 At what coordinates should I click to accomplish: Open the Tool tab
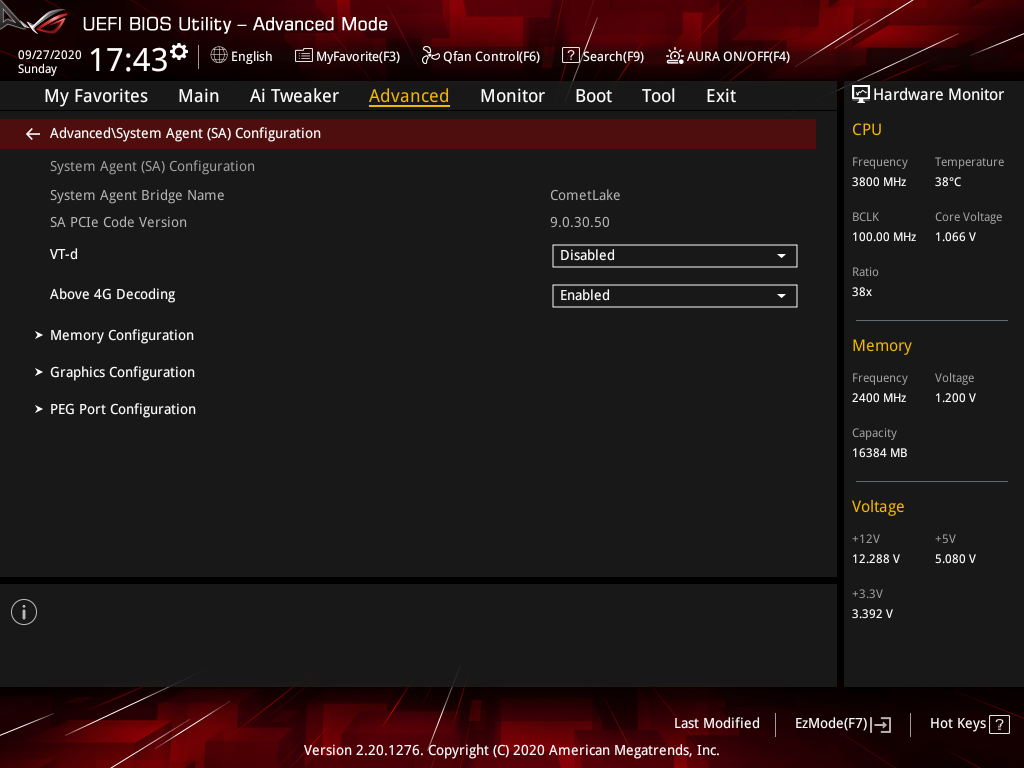pyautogui.click(x=658, y=96)
